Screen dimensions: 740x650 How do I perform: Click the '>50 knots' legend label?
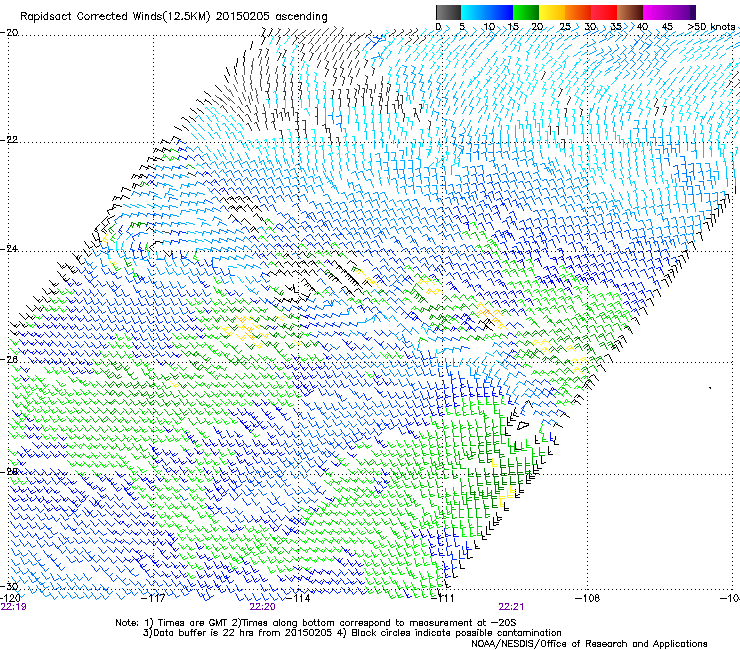712,27
